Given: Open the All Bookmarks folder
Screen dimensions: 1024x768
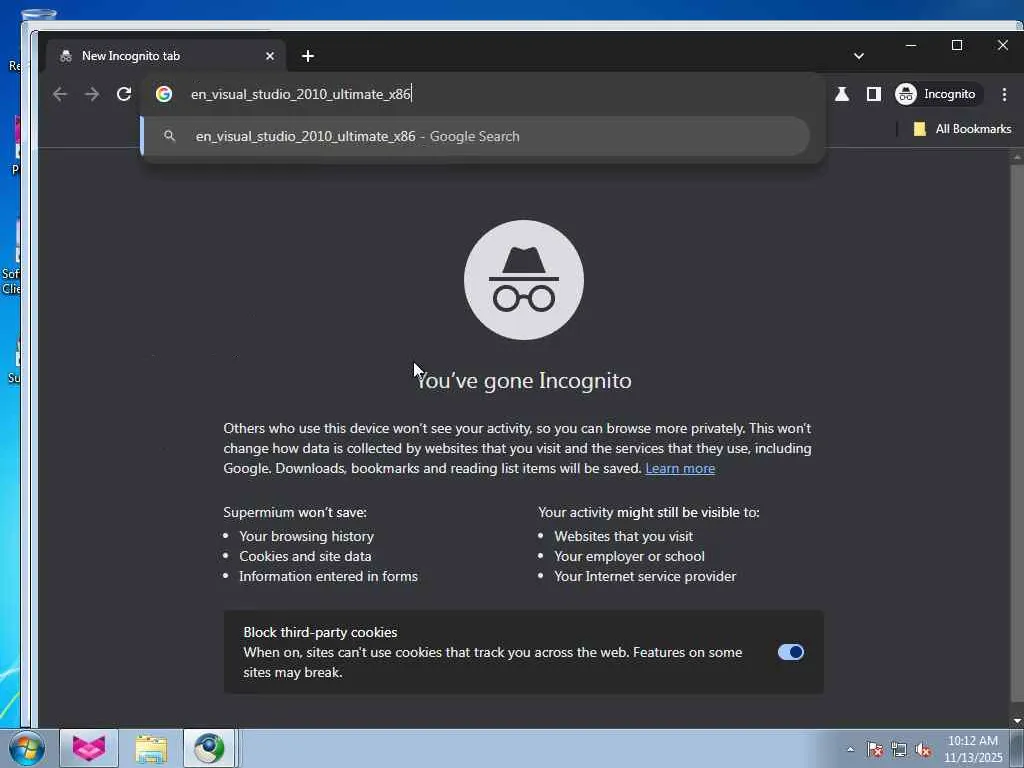Looking at the screenshot, I should click(962, 129).
